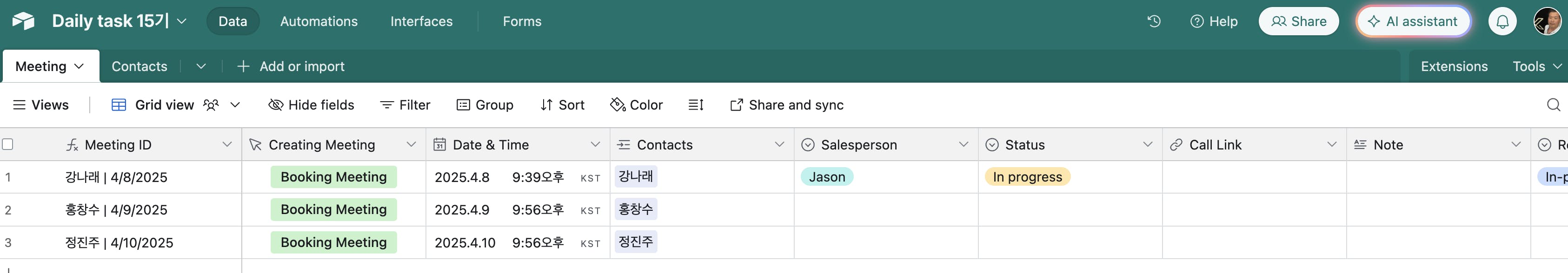Toggle the Hide fields option

[311, 104]
